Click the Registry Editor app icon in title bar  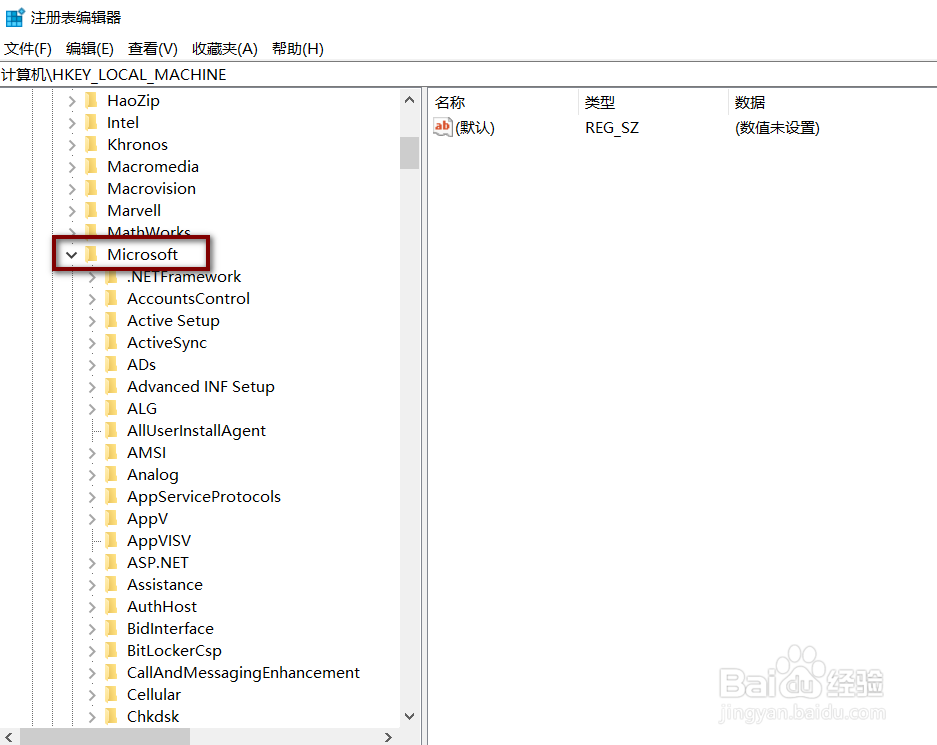click(14, 17)
